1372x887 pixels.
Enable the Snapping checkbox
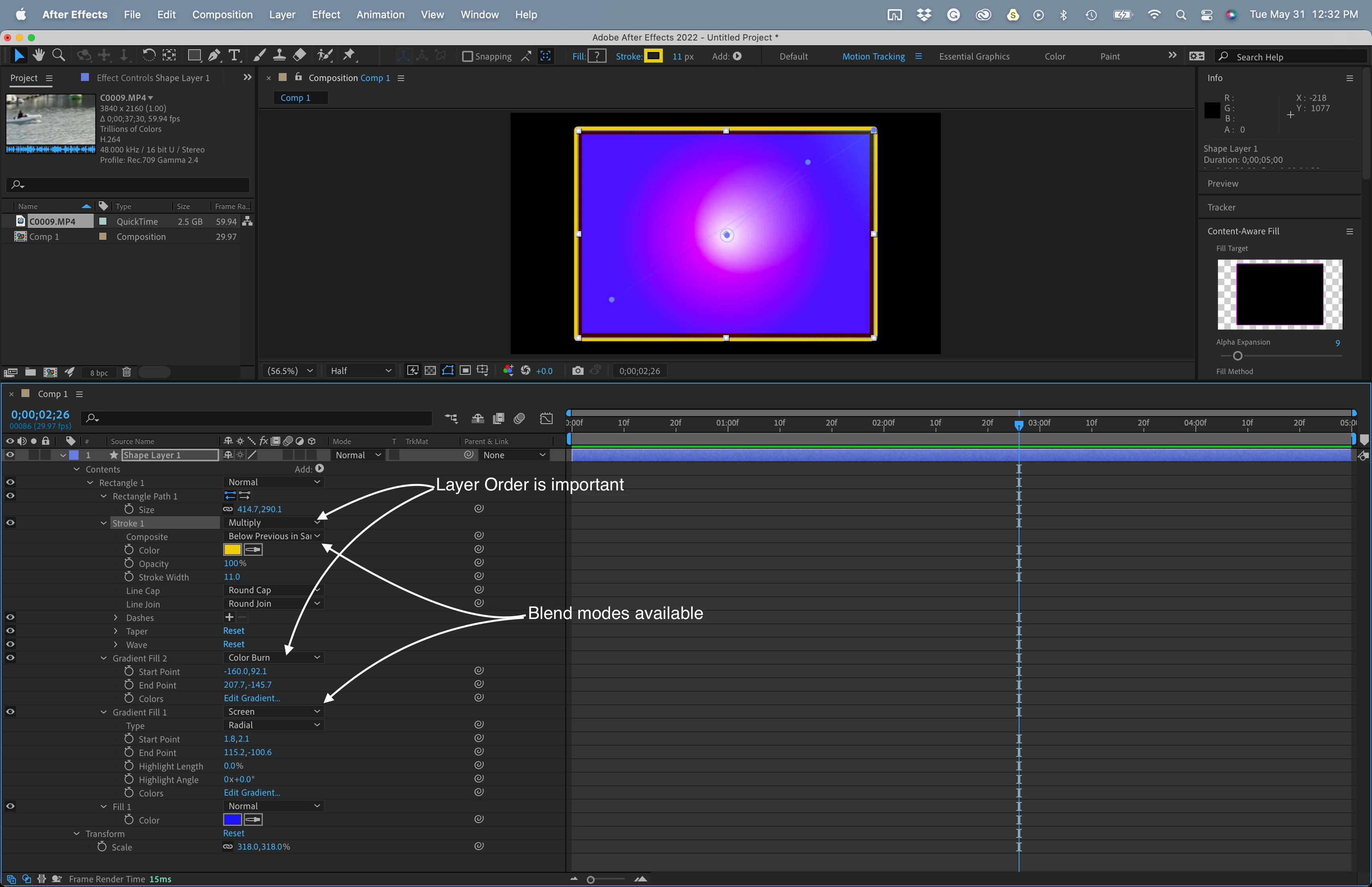[x=468, y=56]
